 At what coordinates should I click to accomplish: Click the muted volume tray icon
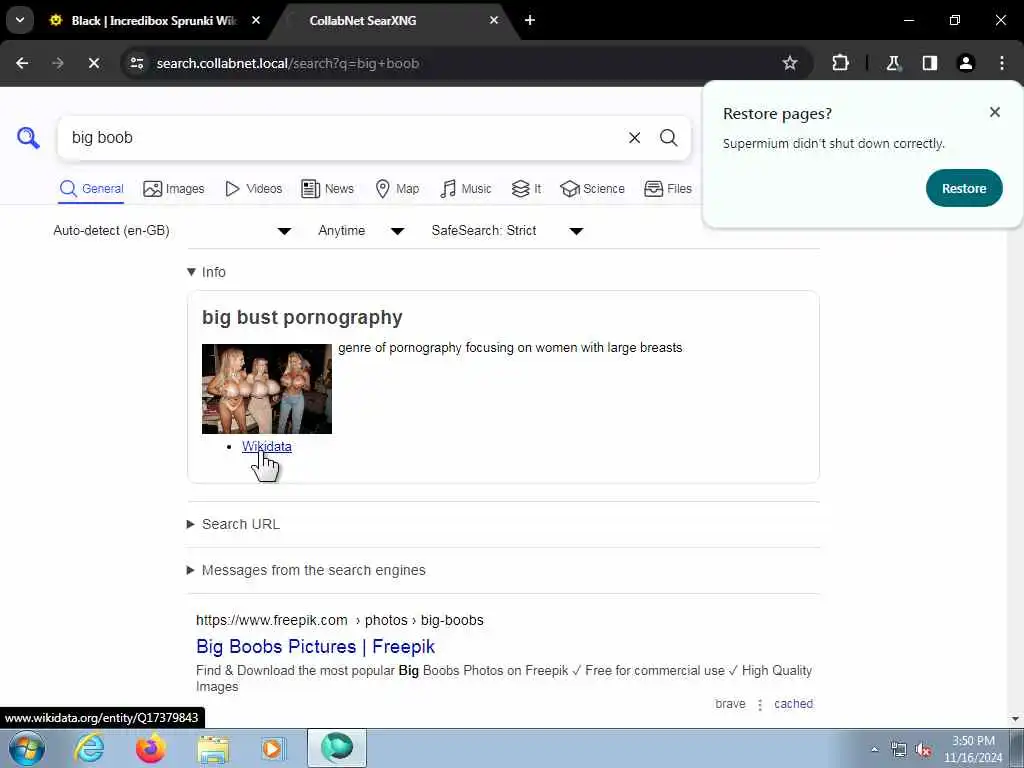tap(923, 749)
